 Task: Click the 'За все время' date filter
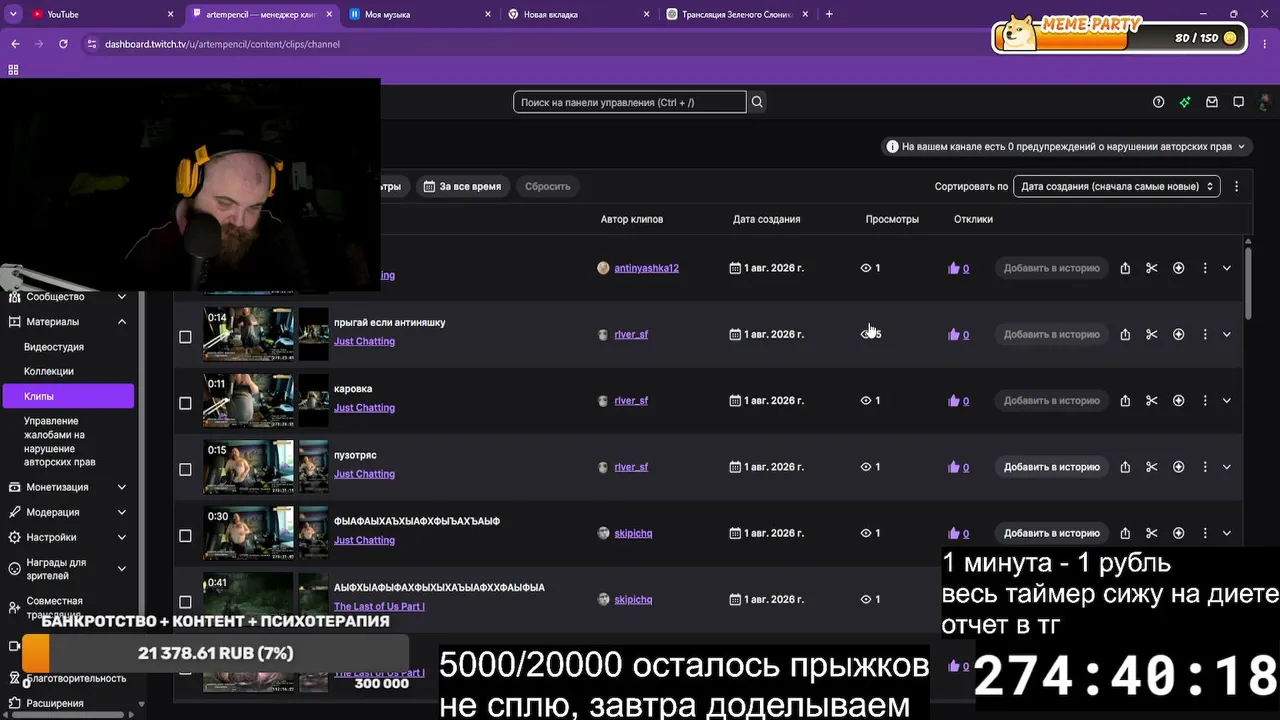463,186
